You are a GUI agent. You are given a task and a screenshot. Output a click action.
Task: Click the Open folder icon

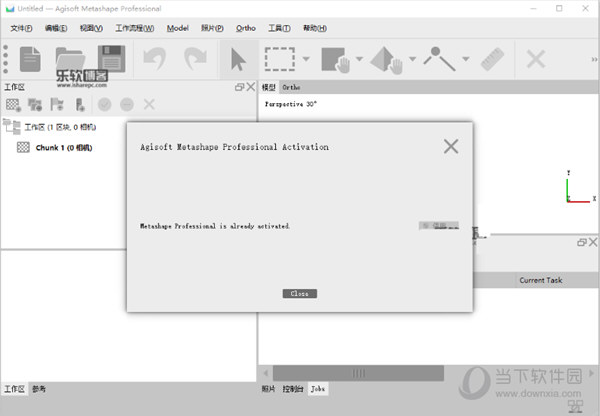pyautogui.click(x=70, y=59)
